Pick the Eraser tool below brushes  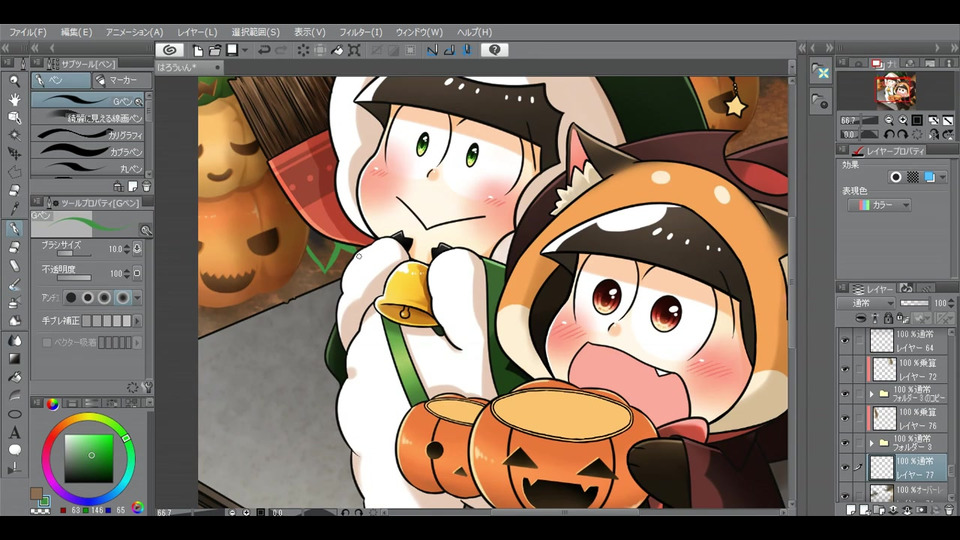tap(15, 247)
